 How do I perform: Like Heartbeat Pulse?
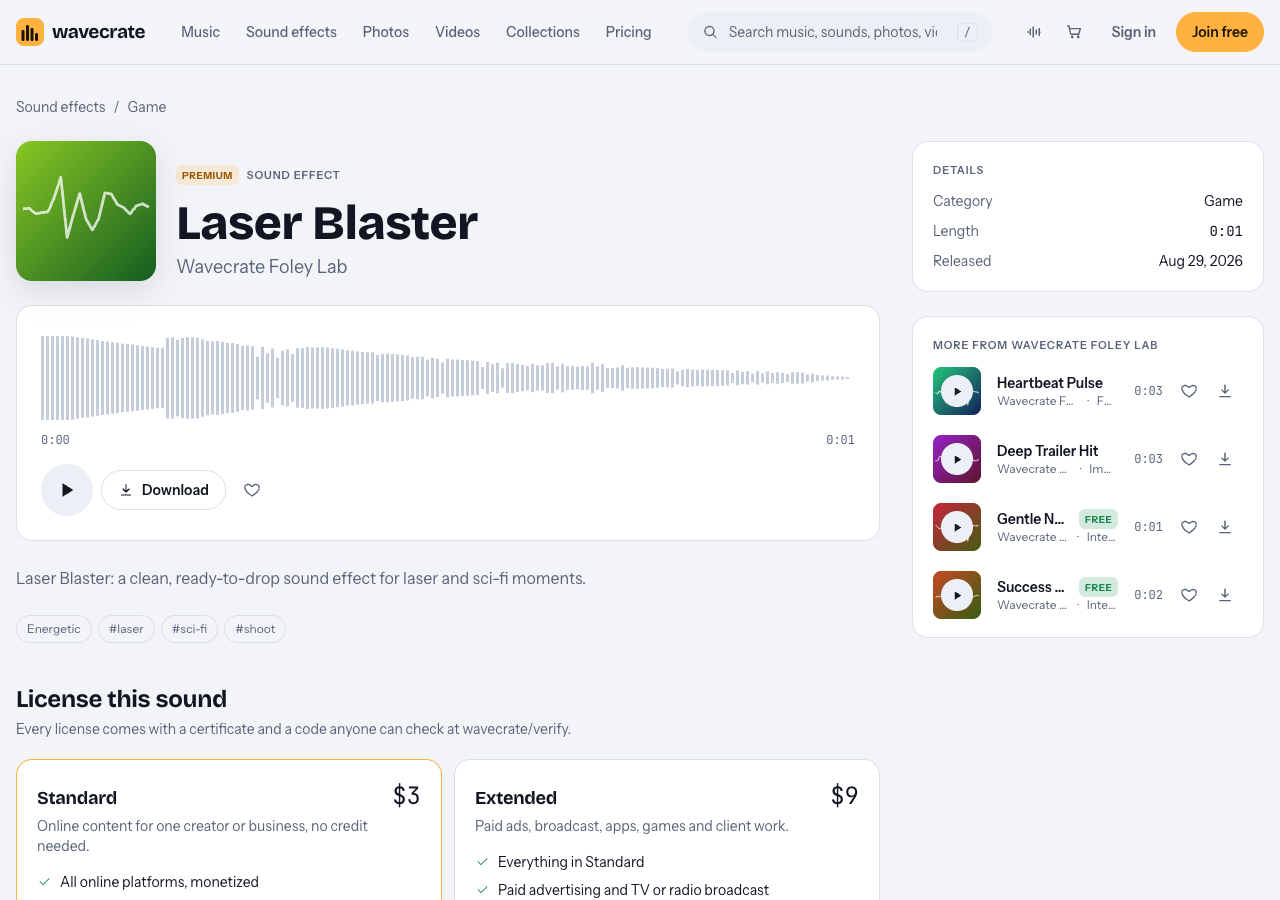click(x=1189, y=391)
